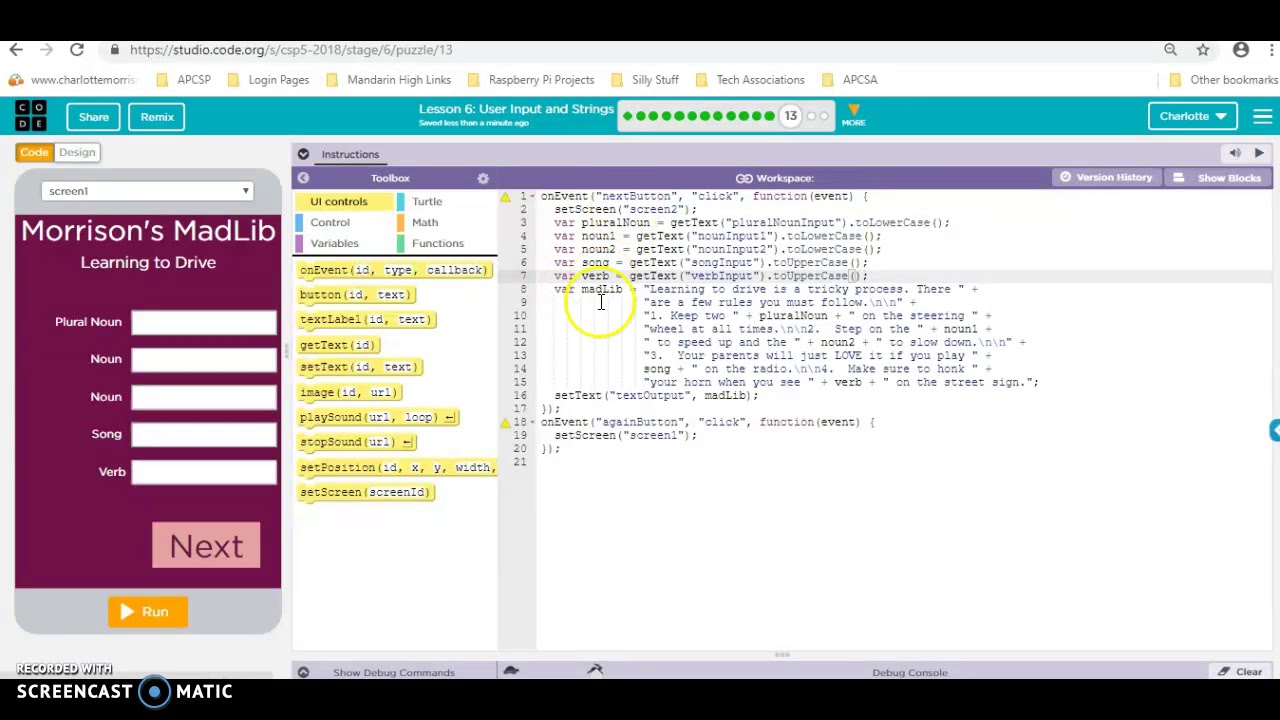Mute instructions audio speaker icon
This screenshot has width=1280, height=720.
1235,153
